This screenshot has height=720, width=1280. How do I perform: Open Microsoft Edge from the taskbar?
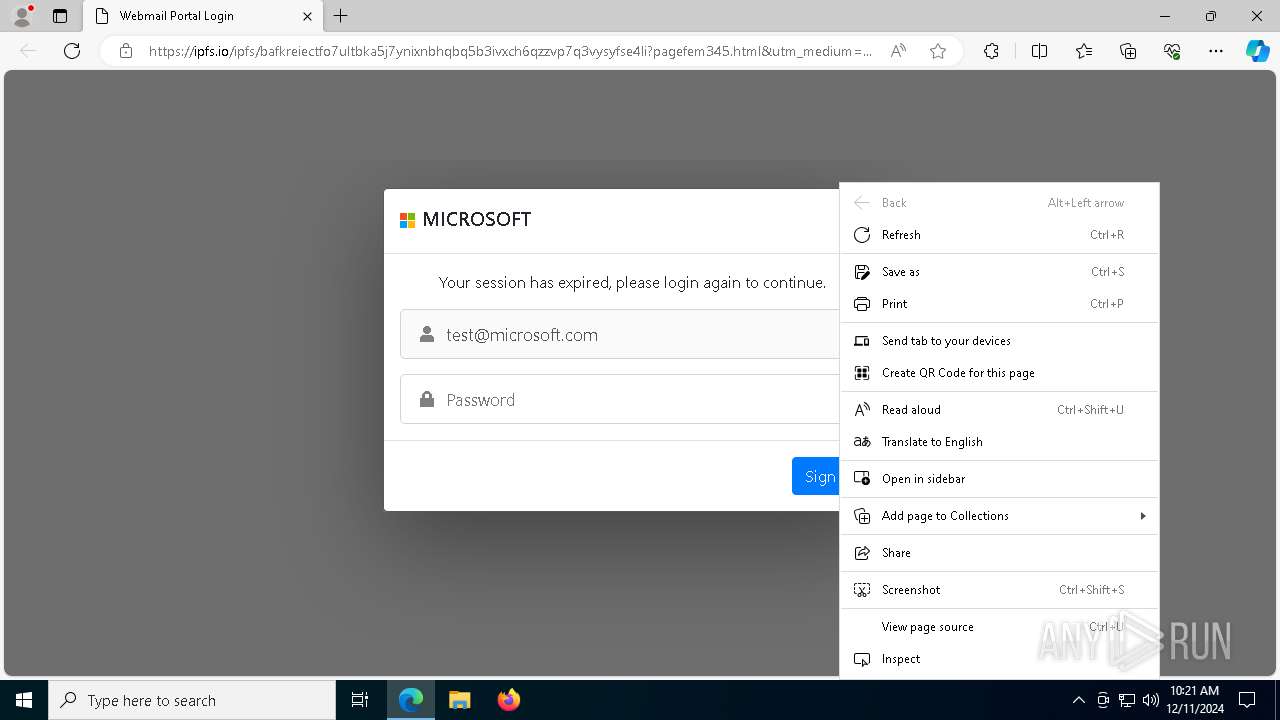pos(411,700)
